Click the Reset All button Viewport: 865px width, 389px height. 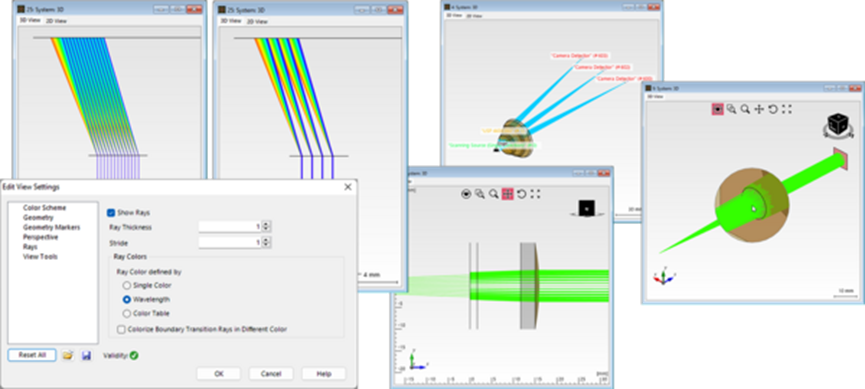pyautogui.click(x=32, y=355)
